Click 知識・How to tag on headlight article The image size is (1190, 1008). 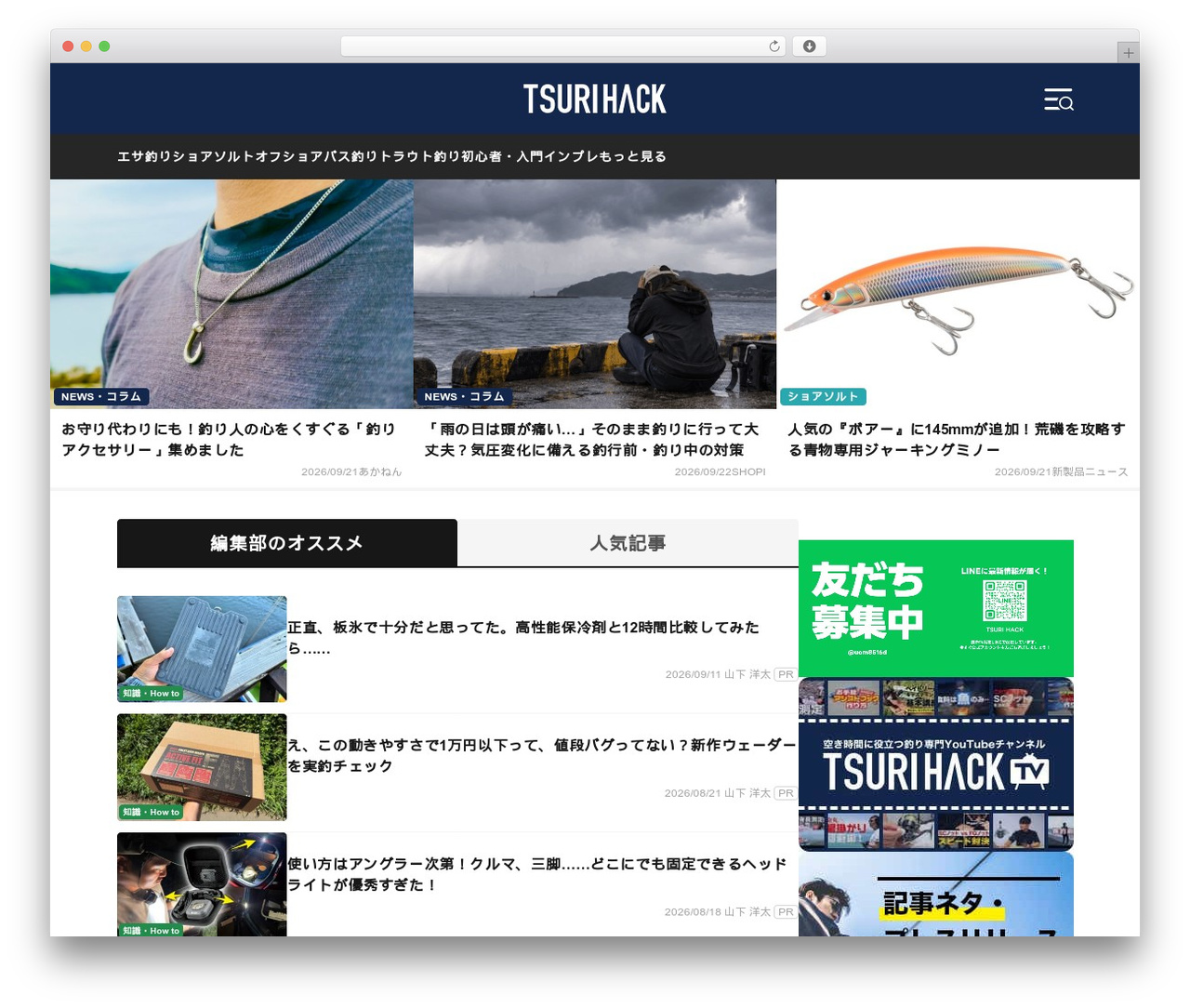151,930
